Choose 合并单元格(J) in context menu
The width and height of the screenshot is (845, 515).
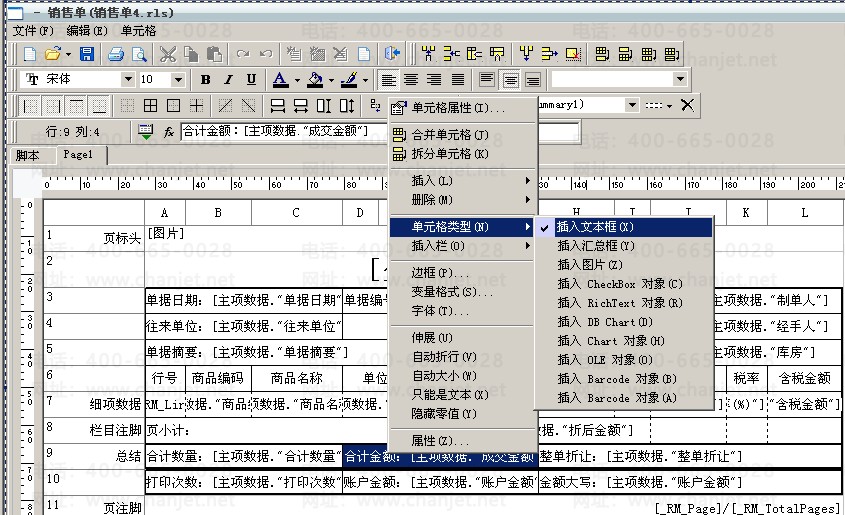[450, 135]
